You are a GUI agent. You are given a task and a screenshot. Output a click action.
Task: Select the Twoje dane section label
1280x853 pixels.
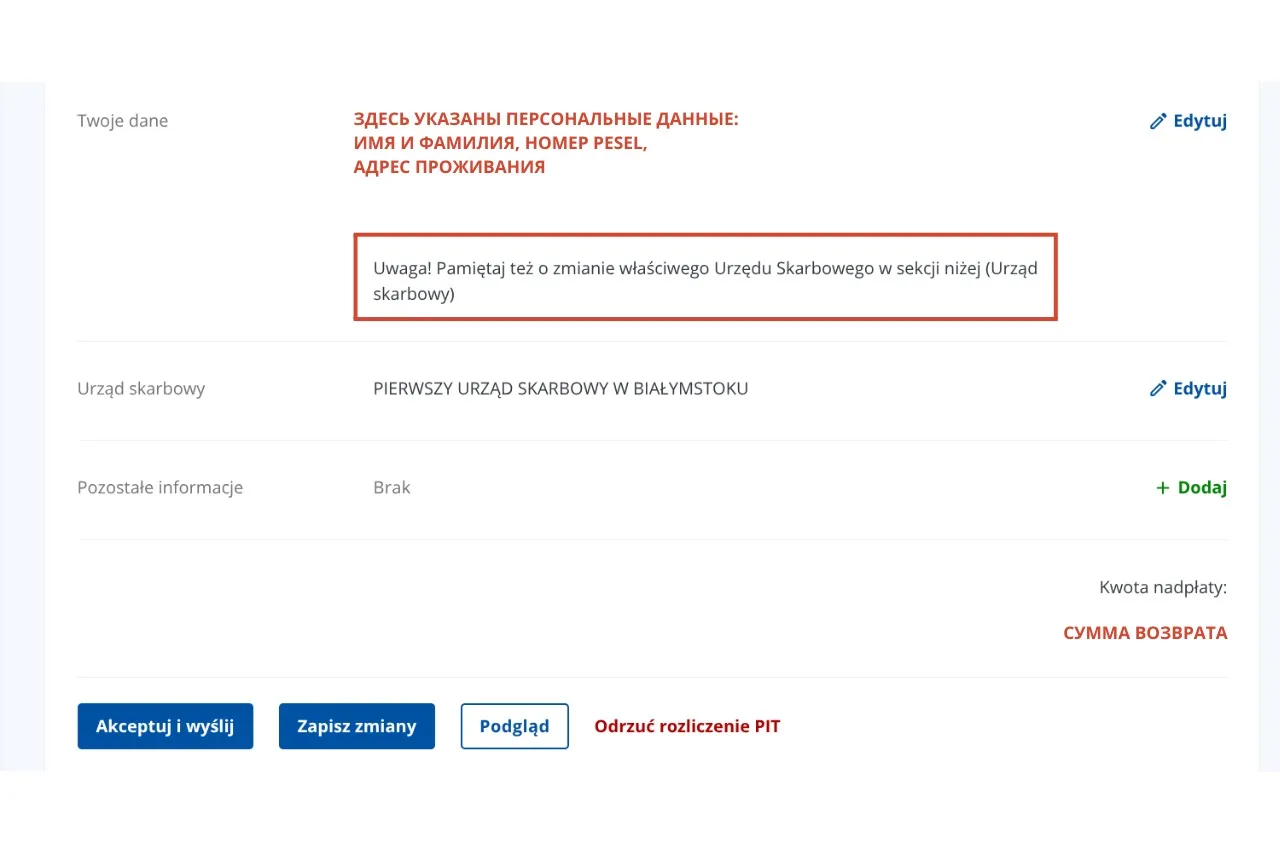123,121
